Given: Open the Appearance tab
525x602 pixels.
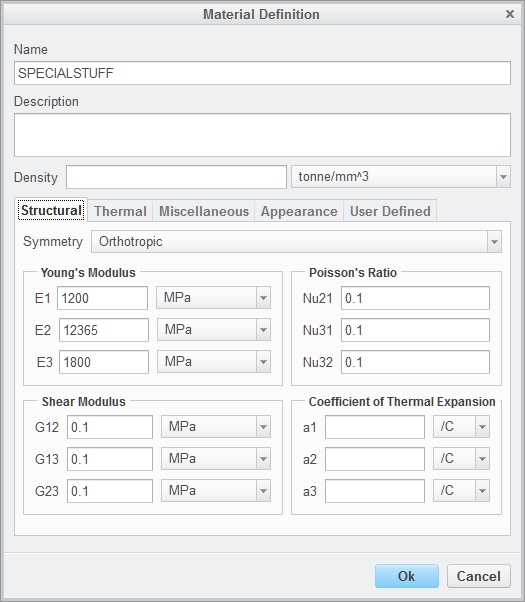Looking at the screenshot, I should pyautogui.click(x=299, y=211).
